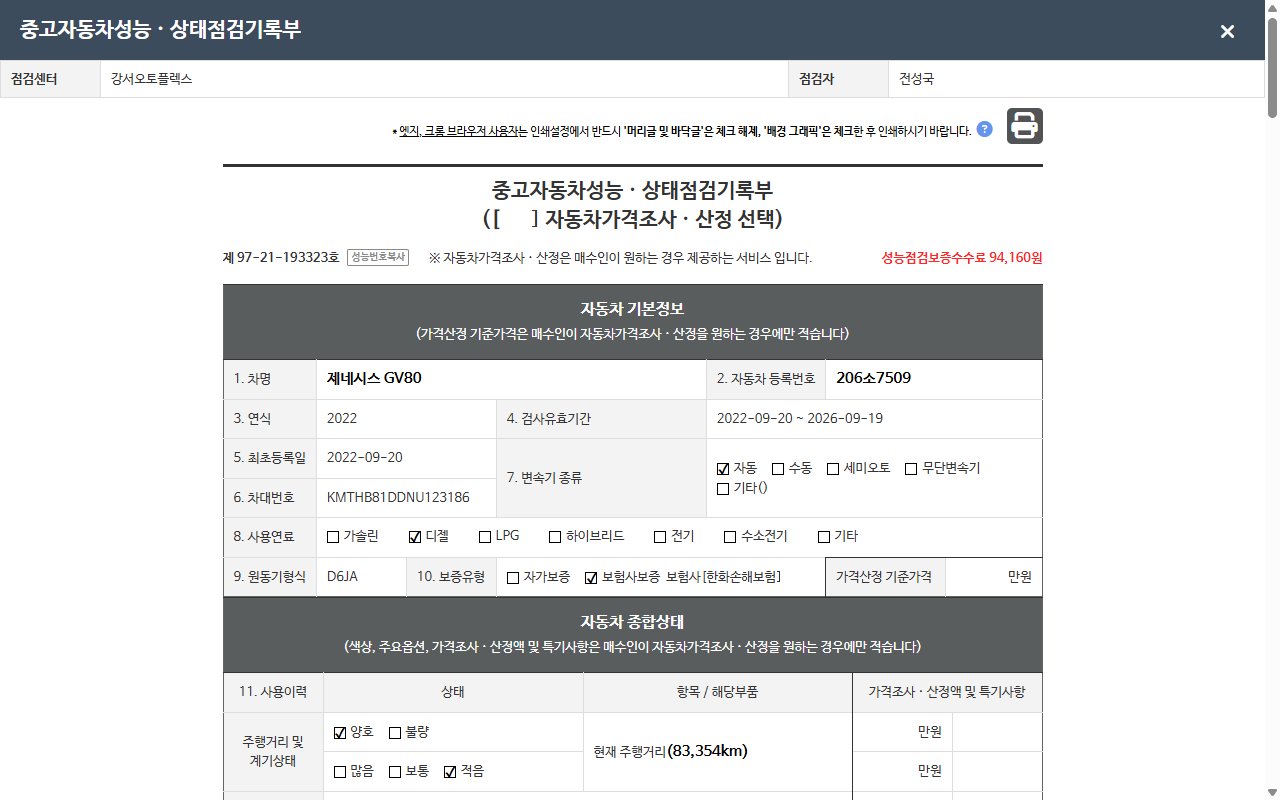Check the 불량 status checkbox
This screenshot has height=800, width=1280.
click(x=395, y=733)
